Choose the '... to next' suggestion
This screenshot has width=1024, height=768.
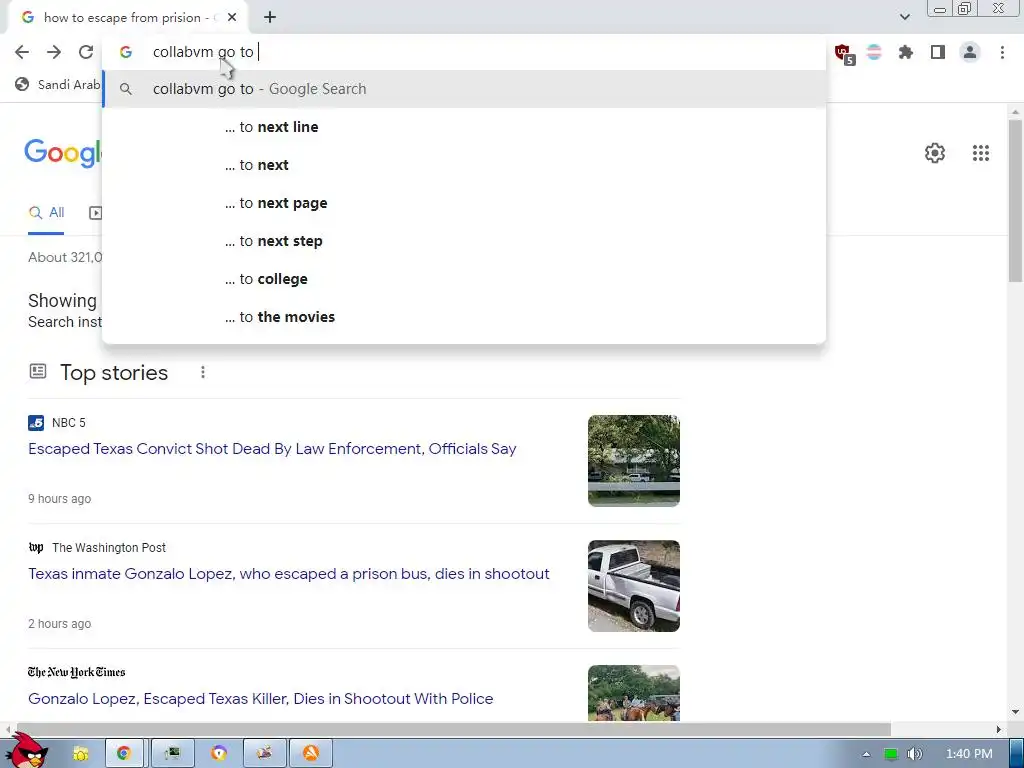point(464,165)
